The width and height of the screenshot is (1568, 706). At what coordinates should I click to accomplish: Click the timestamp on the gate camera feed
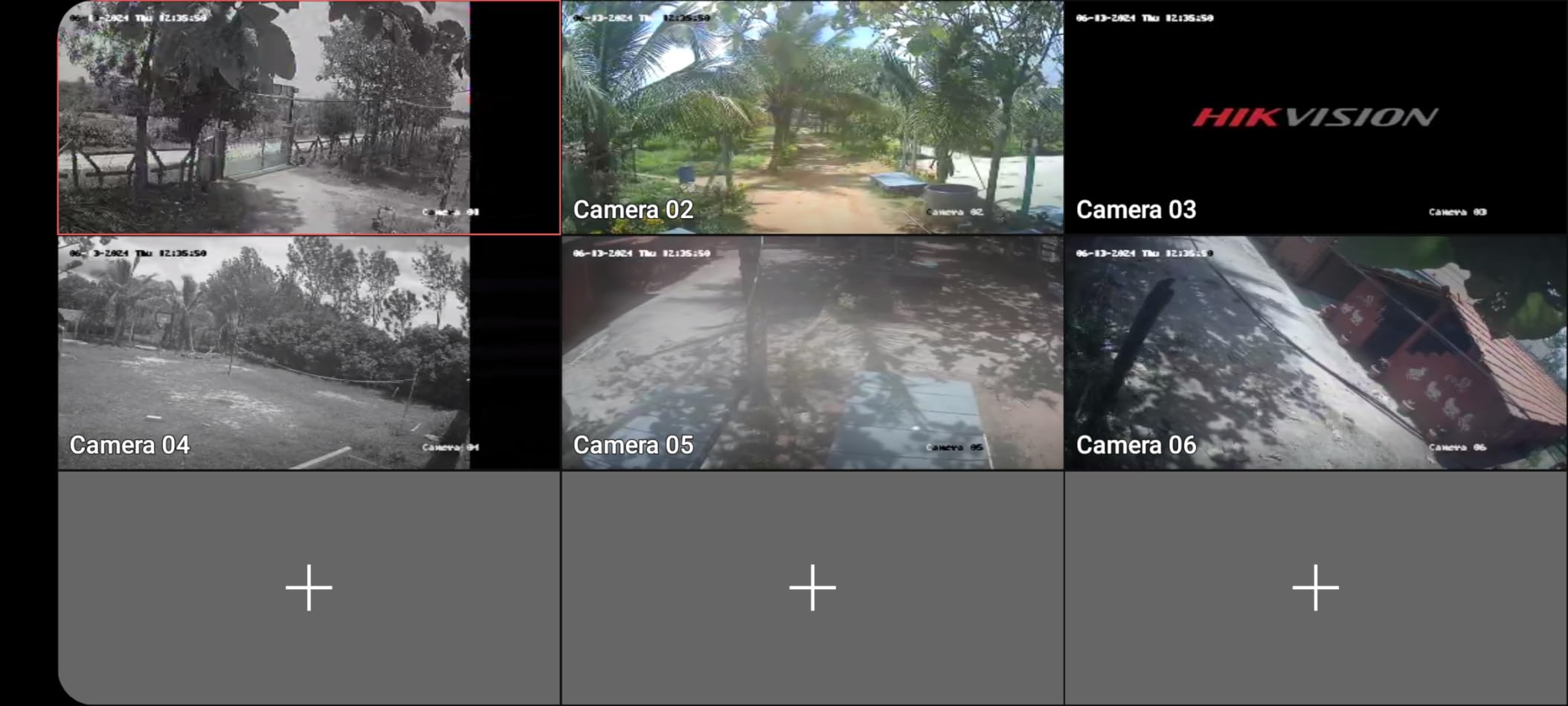(x=138, y=18)
